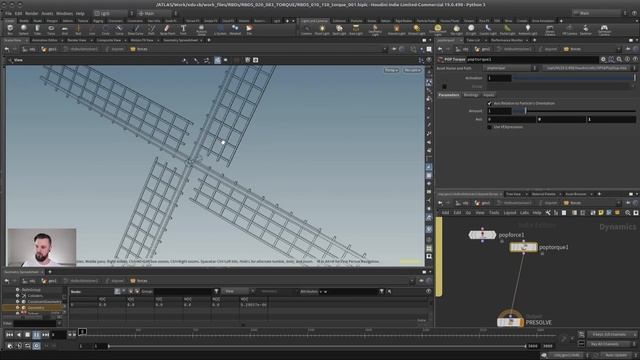
Task: Open the Tree View network tab
Action: (x=513, y=194)
